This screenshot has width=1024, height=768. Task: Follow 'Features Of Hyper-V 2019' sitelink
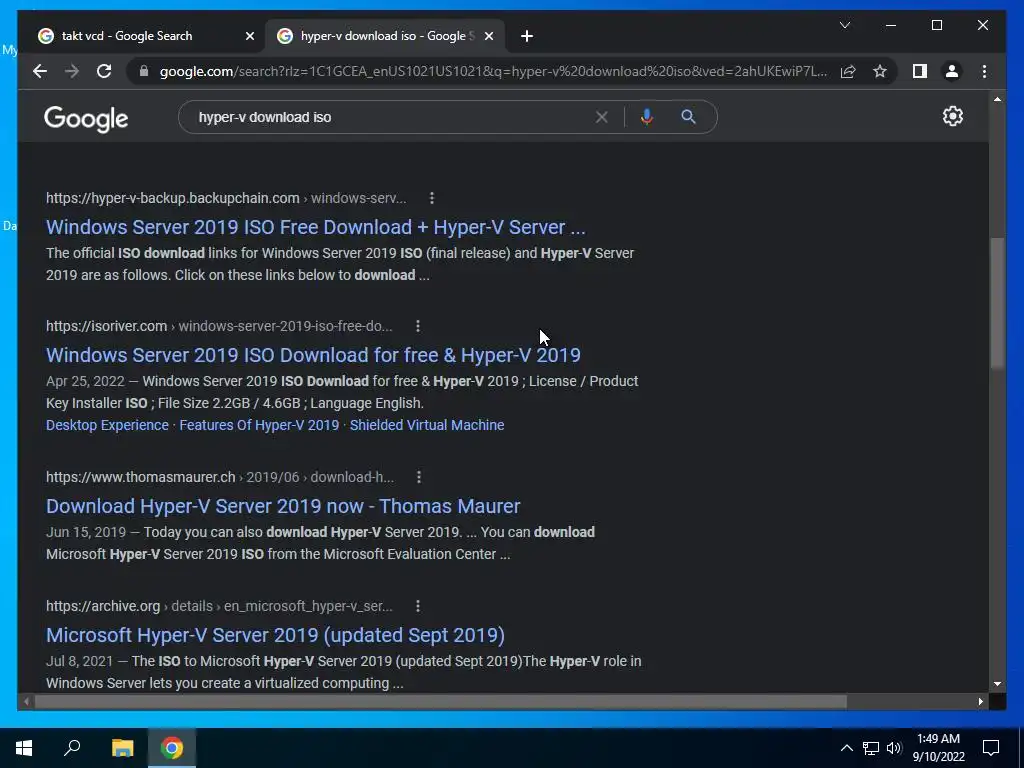(259, 425)
